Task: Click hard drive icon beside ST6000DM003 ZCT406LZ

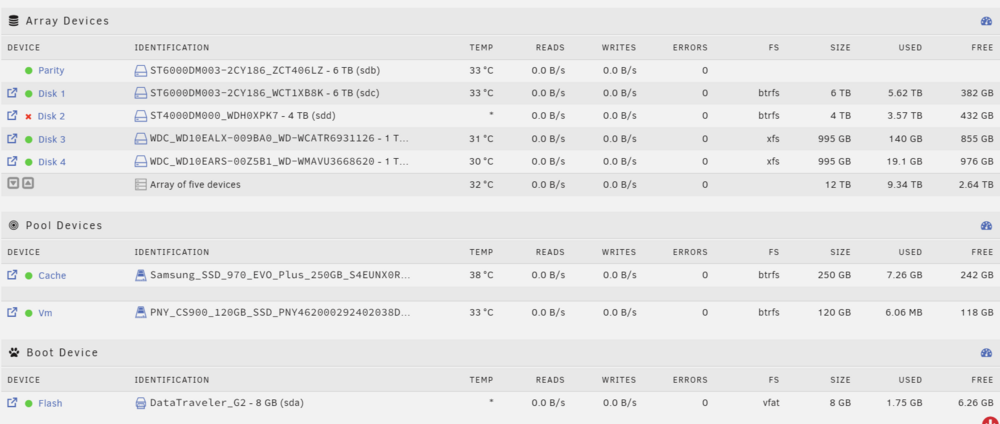Action: coord(140,71)
